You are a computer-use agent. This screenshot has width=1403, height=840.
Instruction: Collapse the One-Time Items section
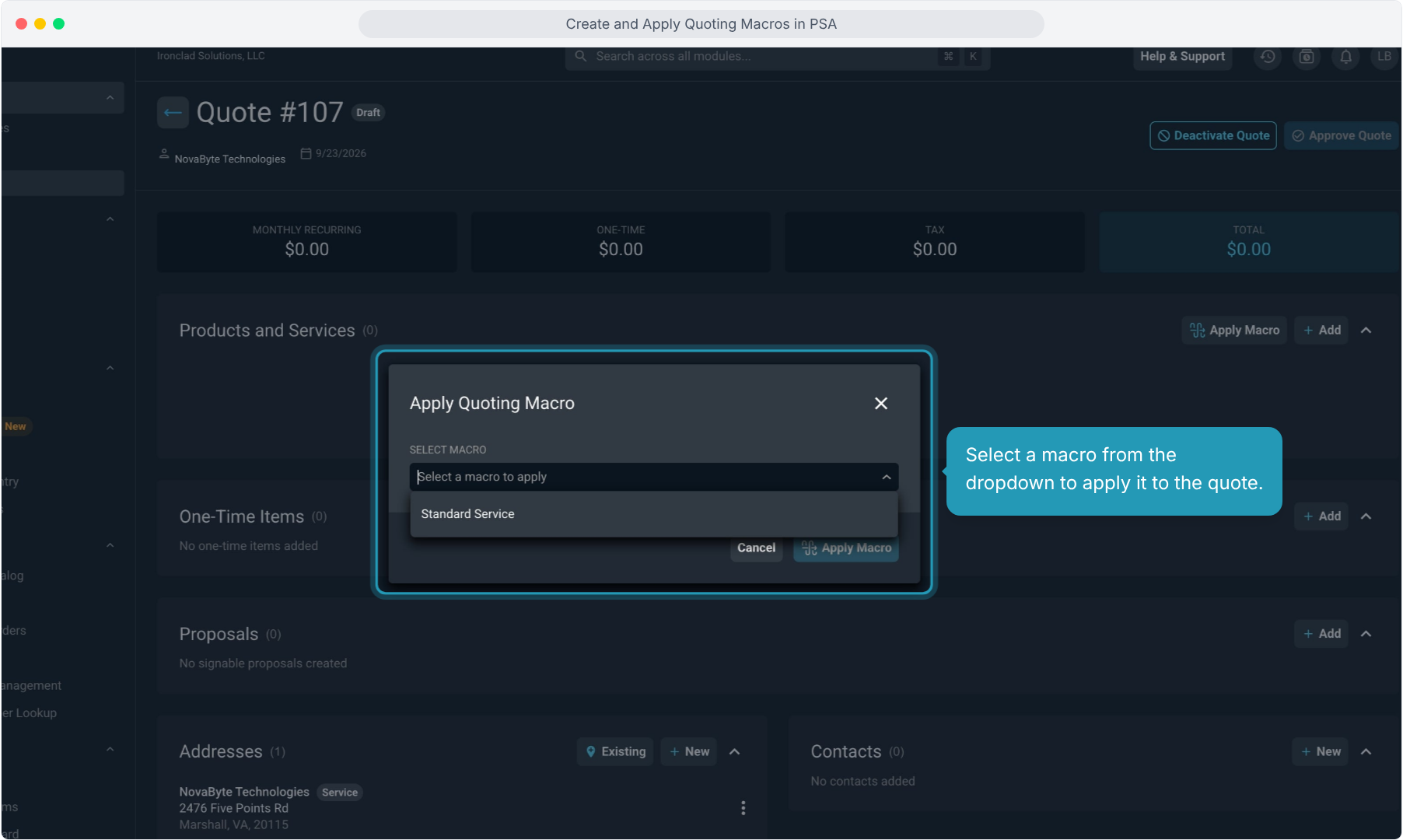click(x=1366, y=516)
